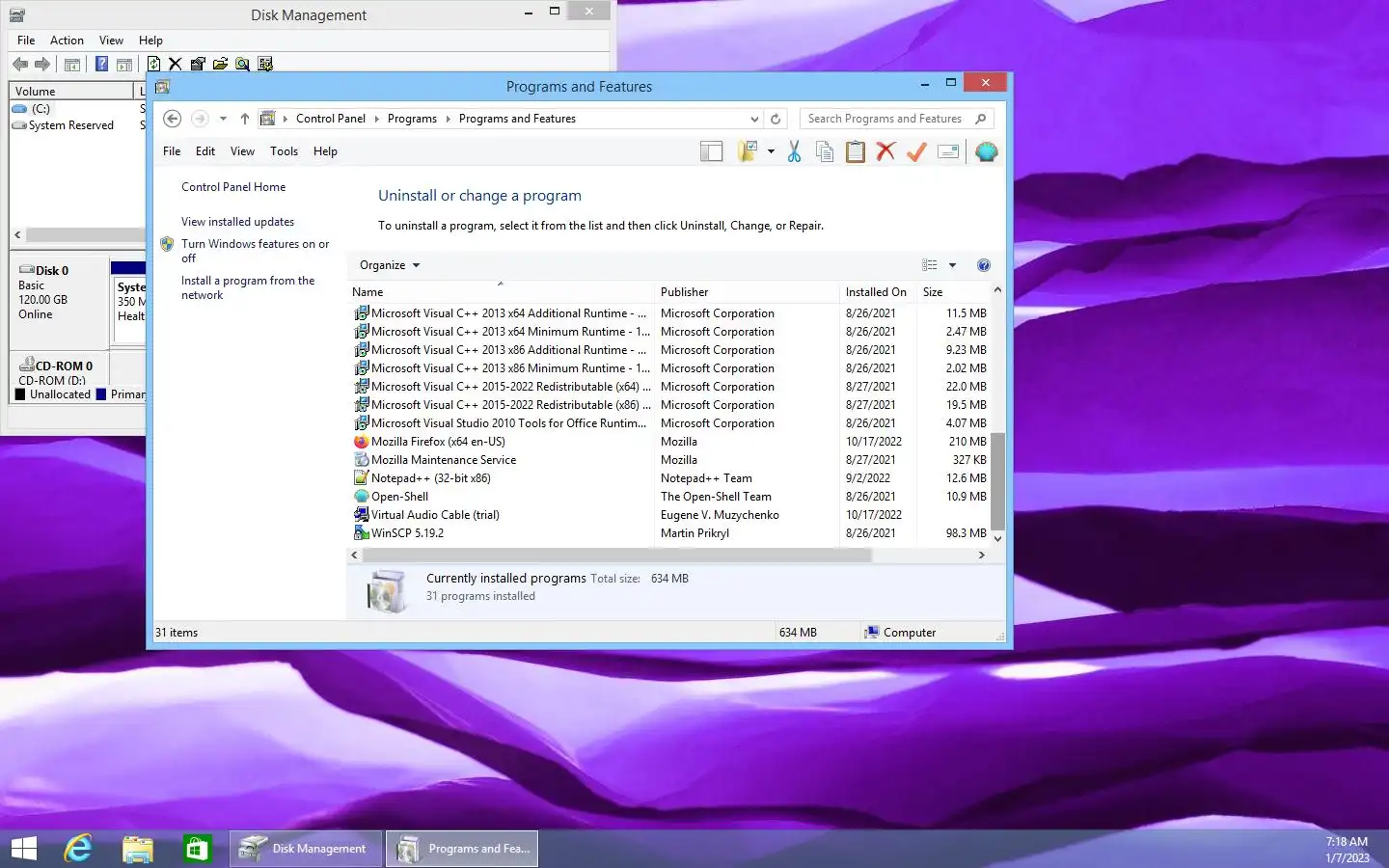Image resolution: width=1389 pixels, height=868 pixels.
Task: Sort by the Name column header
Action: [501, 292]
